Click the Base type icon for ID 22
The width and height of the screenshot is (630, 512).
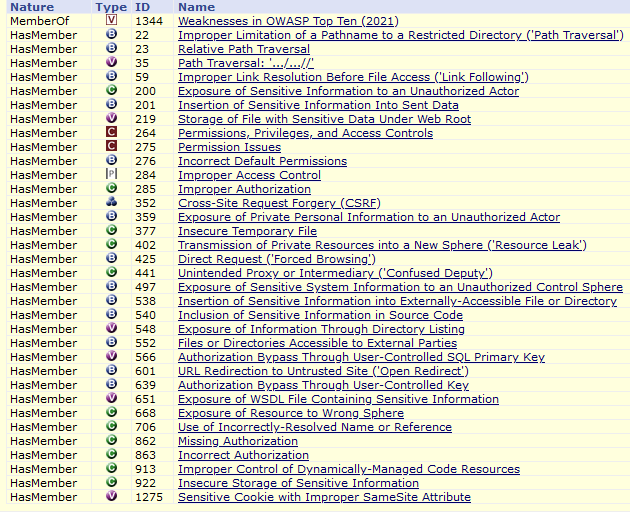(x=111, y=34)
